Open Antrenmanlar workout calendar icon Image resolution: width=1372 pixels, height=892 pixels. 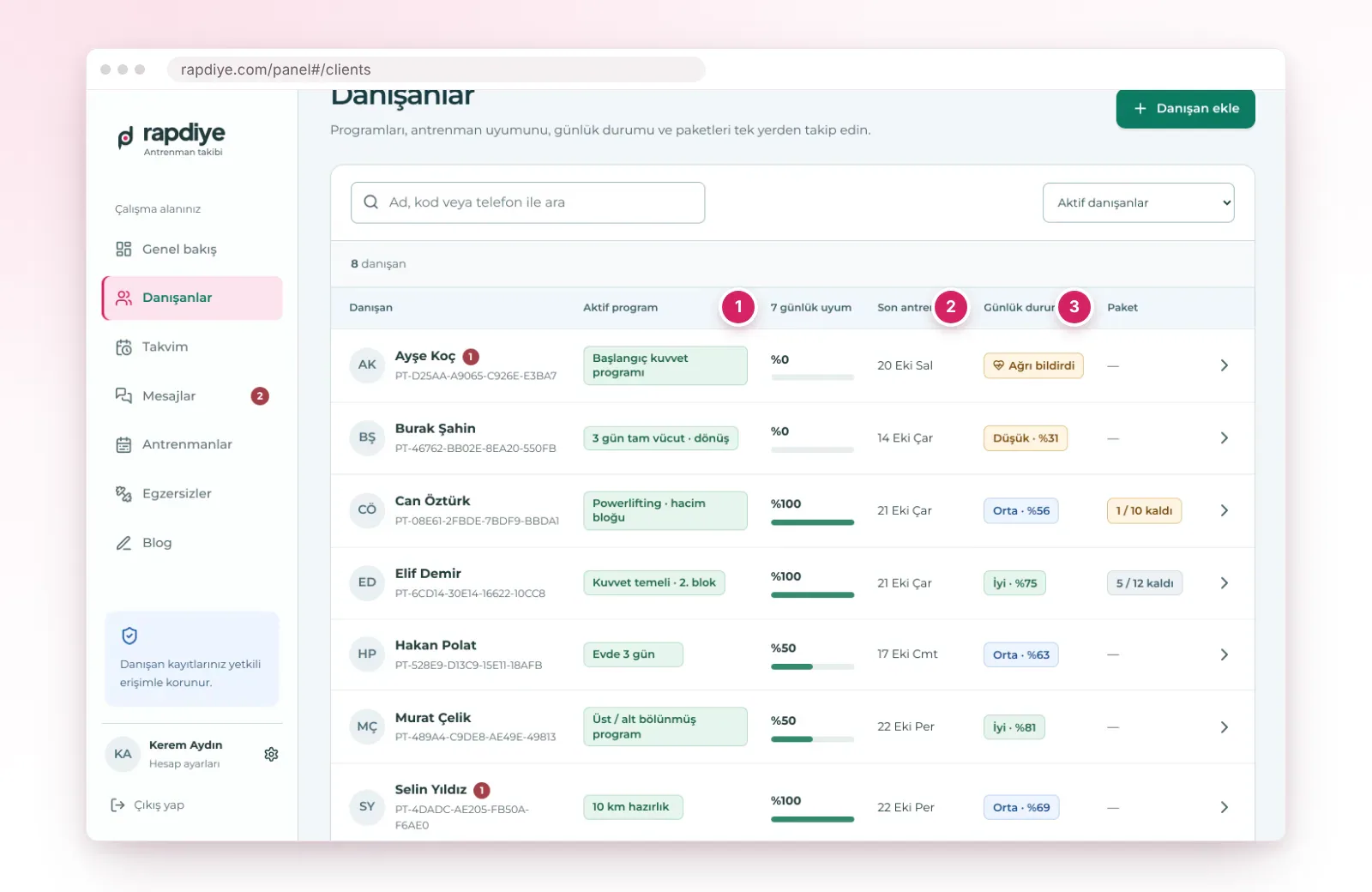(x=123, y=444)
